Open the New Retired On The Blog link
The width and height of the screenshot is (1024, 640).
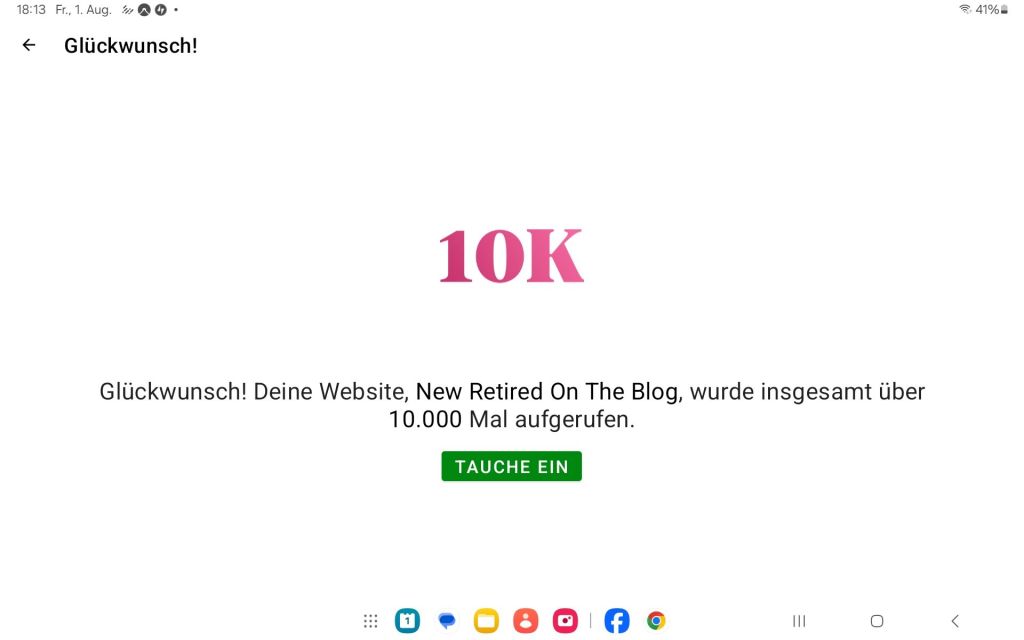click(549, 391)
